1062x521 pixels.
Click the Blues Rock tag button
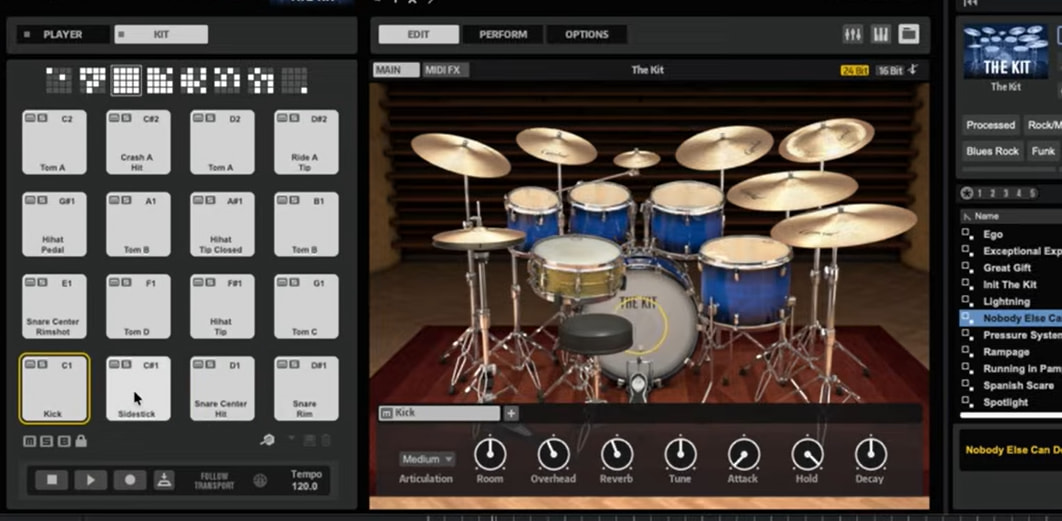tap(992, 151)
